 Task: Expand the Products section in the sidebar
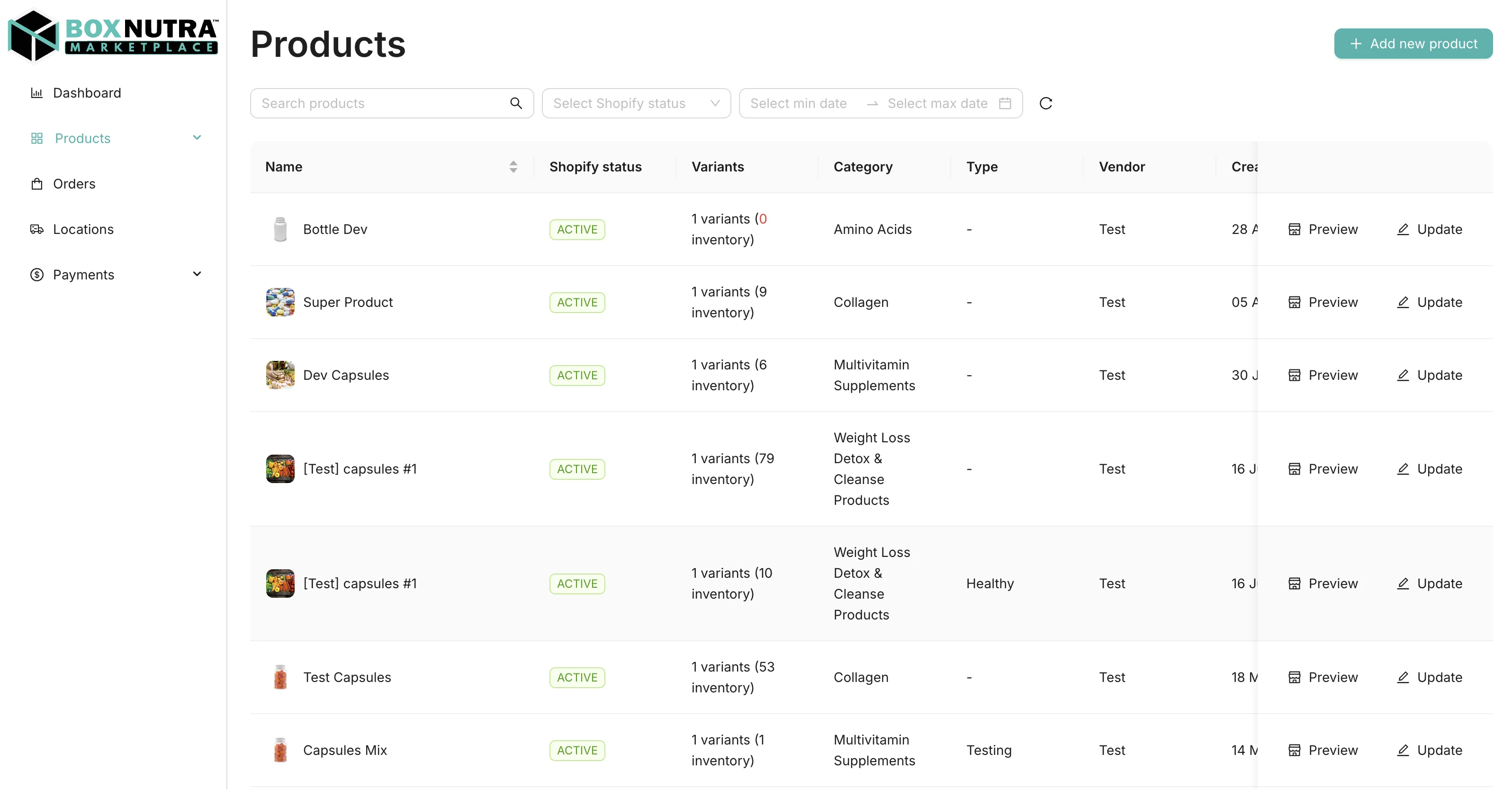197,137
